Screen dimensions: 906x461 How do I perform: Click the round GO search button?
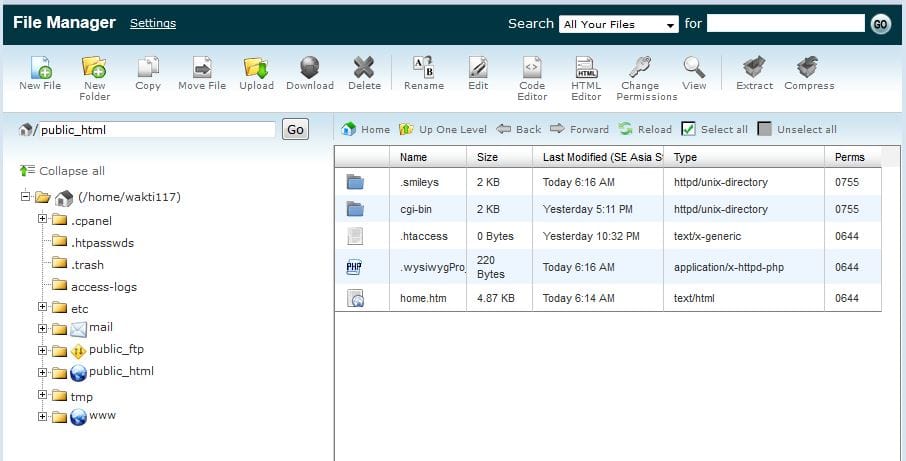point(881,24)
